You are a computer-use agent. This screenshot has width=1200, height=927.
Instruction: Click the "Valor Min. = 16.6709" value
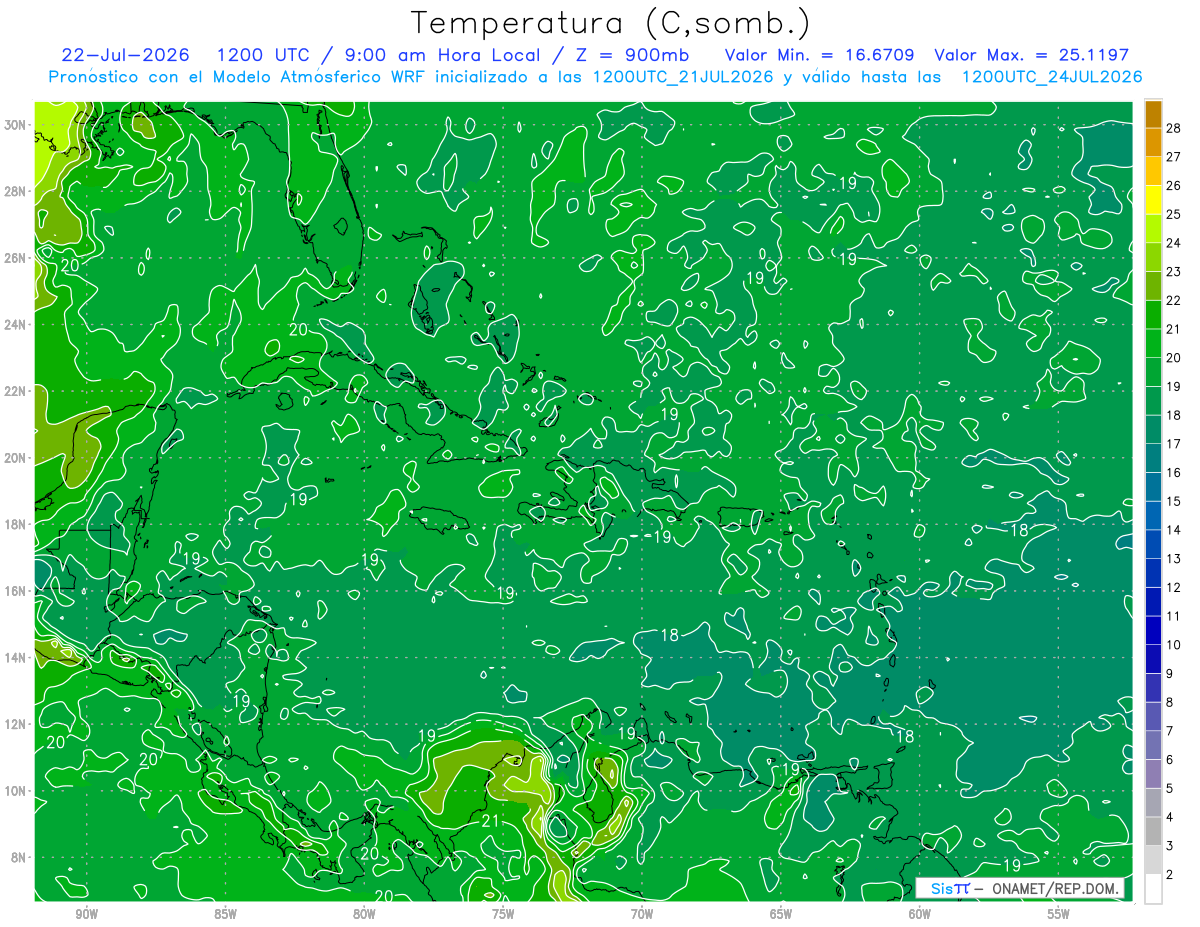pos(819,55)
